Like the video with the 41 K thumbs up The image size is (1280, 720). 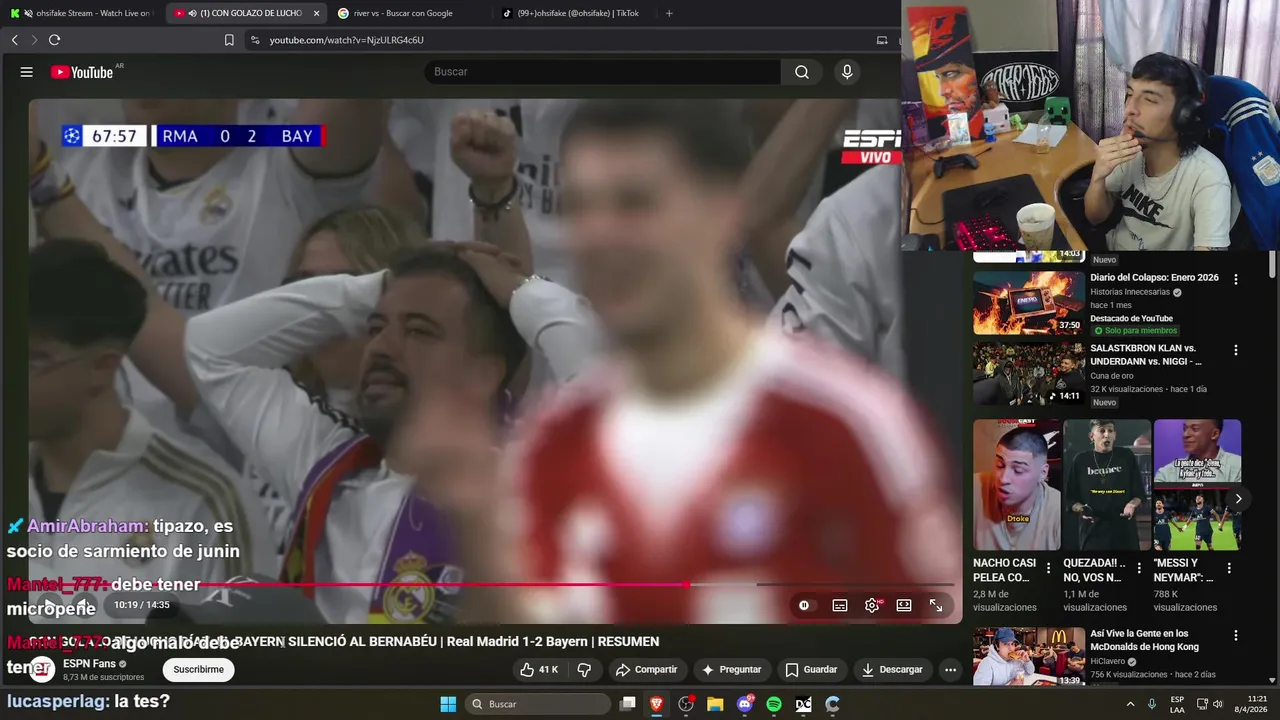point(538,669)
